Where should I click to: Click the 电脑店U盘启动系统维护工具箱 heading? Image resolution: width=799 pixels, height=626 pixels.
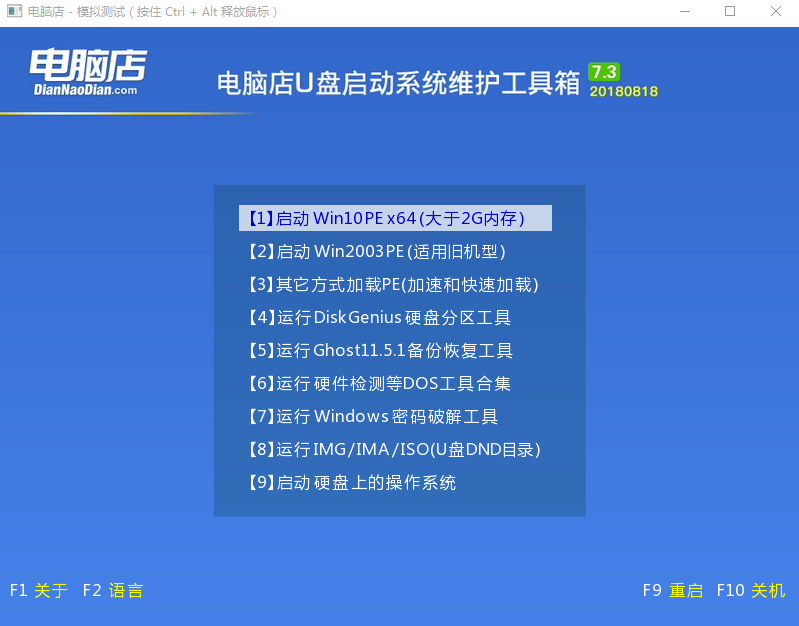[x=398, y=83]
